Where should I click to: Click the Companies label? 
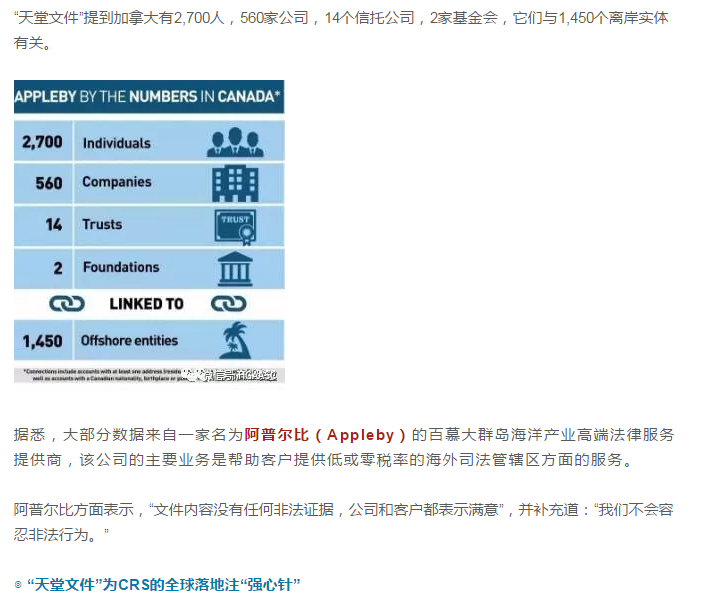point(117,182)
